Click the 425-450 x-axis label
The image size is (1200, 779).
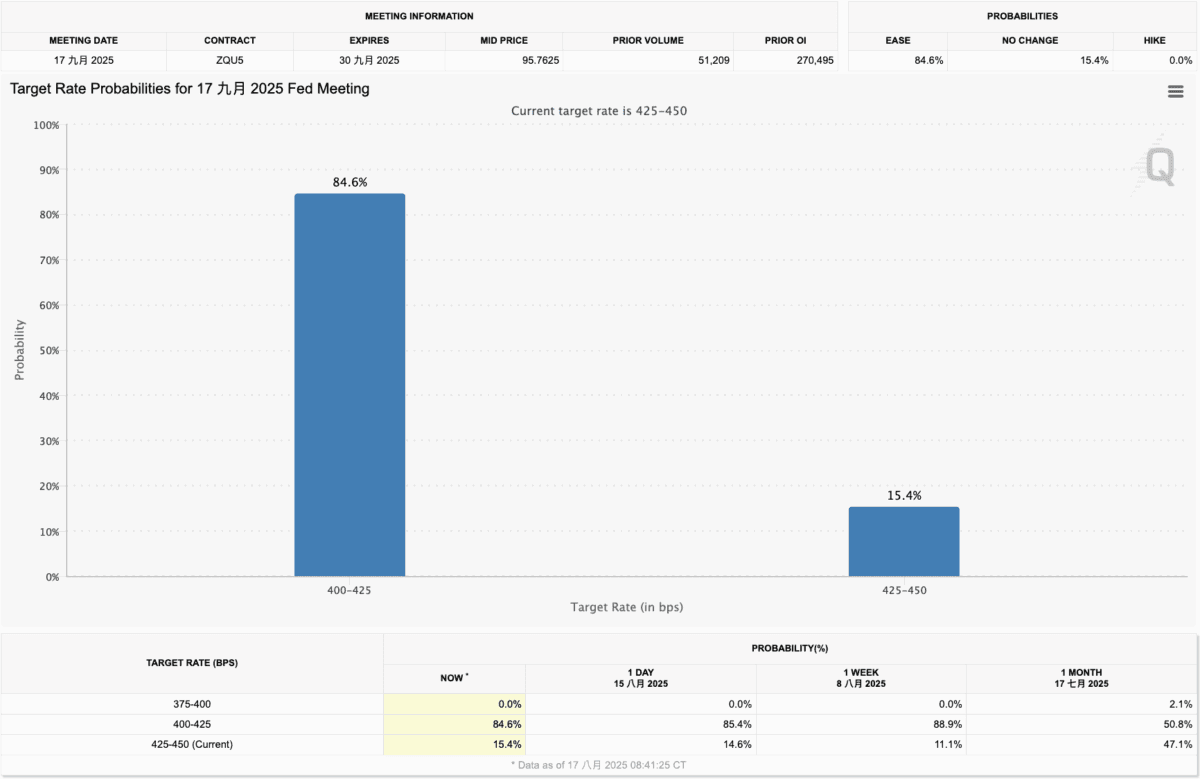[904, 591]
